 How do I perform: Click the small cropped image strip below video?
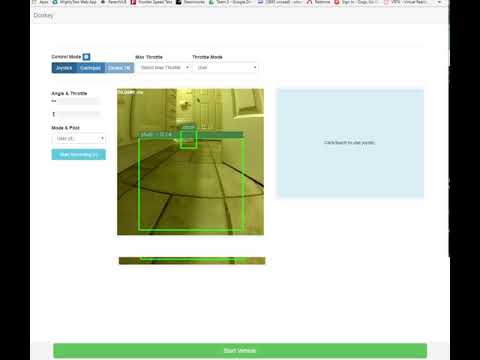[x=192, y=260]
